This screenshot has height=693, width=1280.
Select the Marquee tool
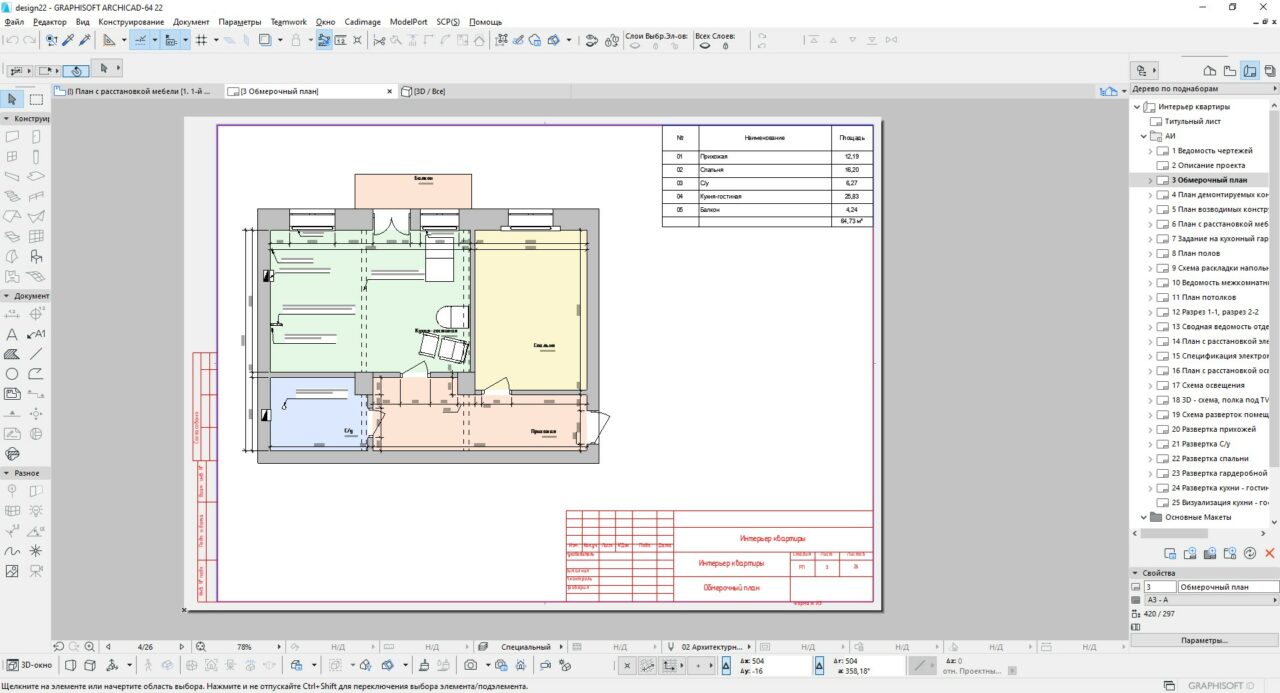[x=36, y=99]
